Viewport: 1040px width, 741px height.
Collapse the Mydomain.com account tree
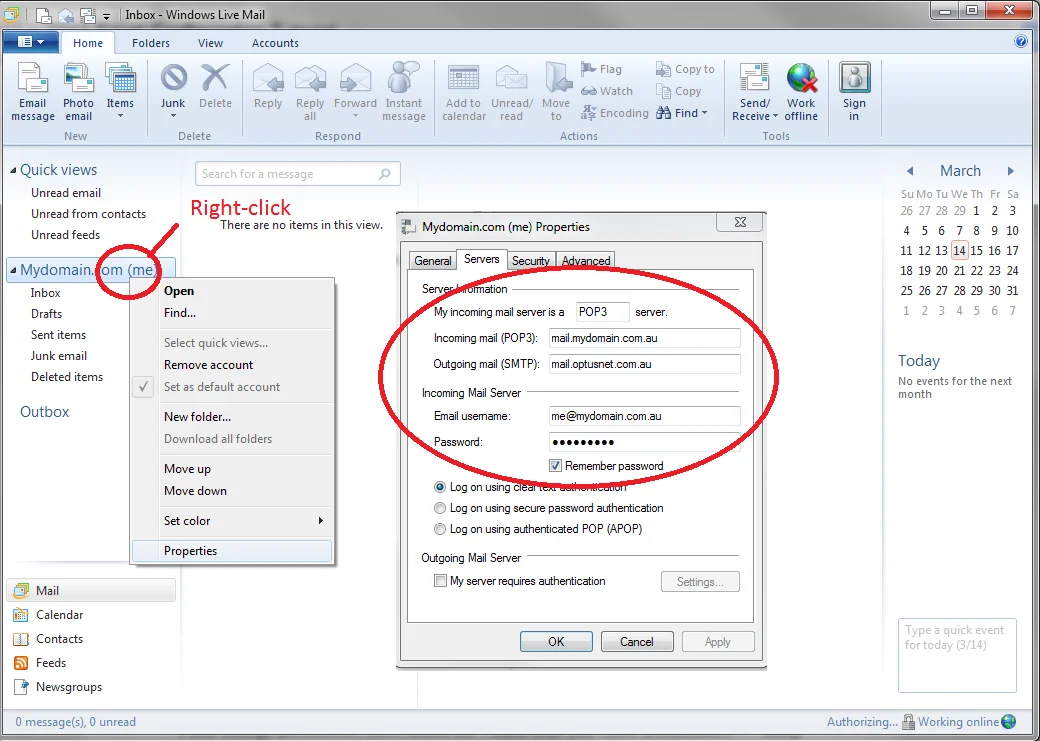[13, 271]
